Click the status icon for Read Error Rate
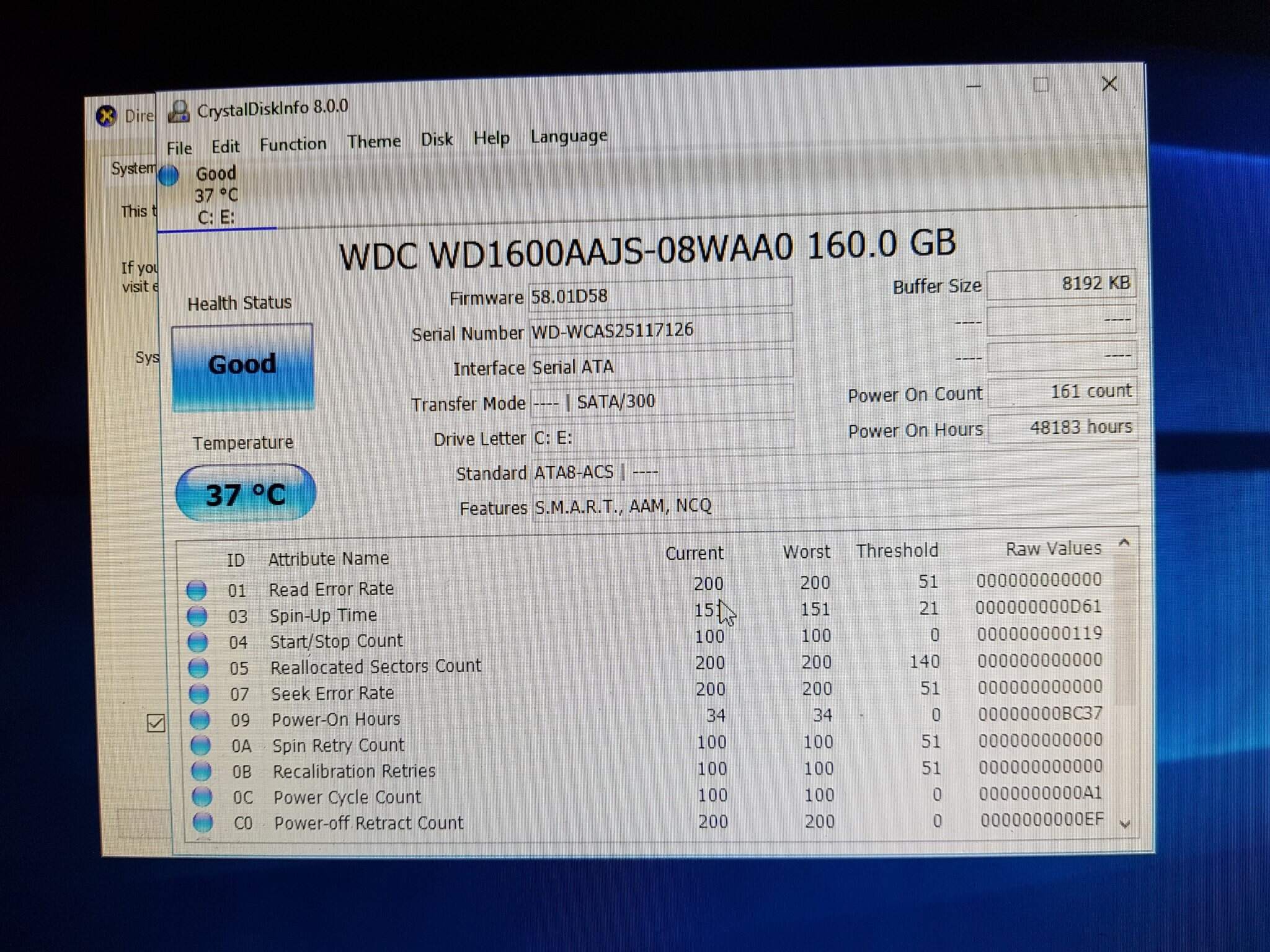Screen dimensions: 1270x952 (197, 589)
